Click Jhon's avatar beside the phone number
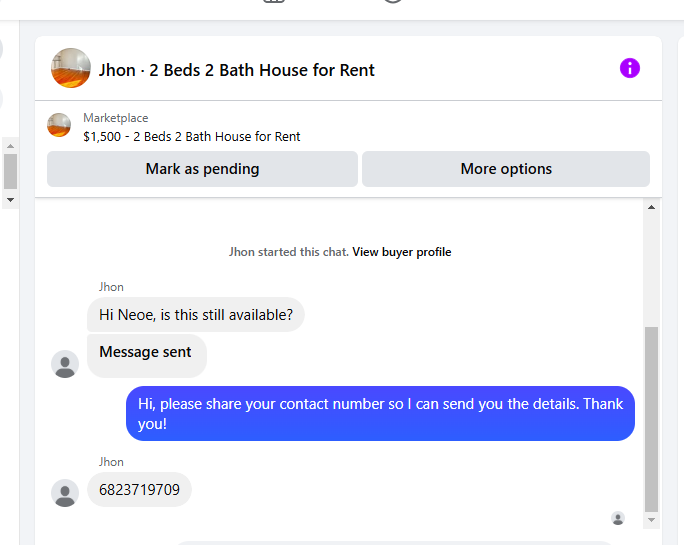Viewport: 684px width, 545px height. click(65, 492)
